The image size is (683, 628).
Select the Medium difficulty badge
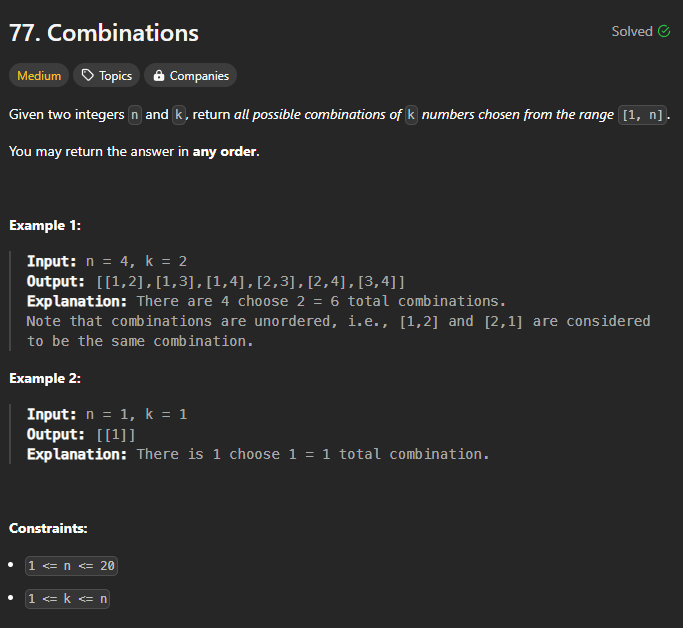coord(39,75)
